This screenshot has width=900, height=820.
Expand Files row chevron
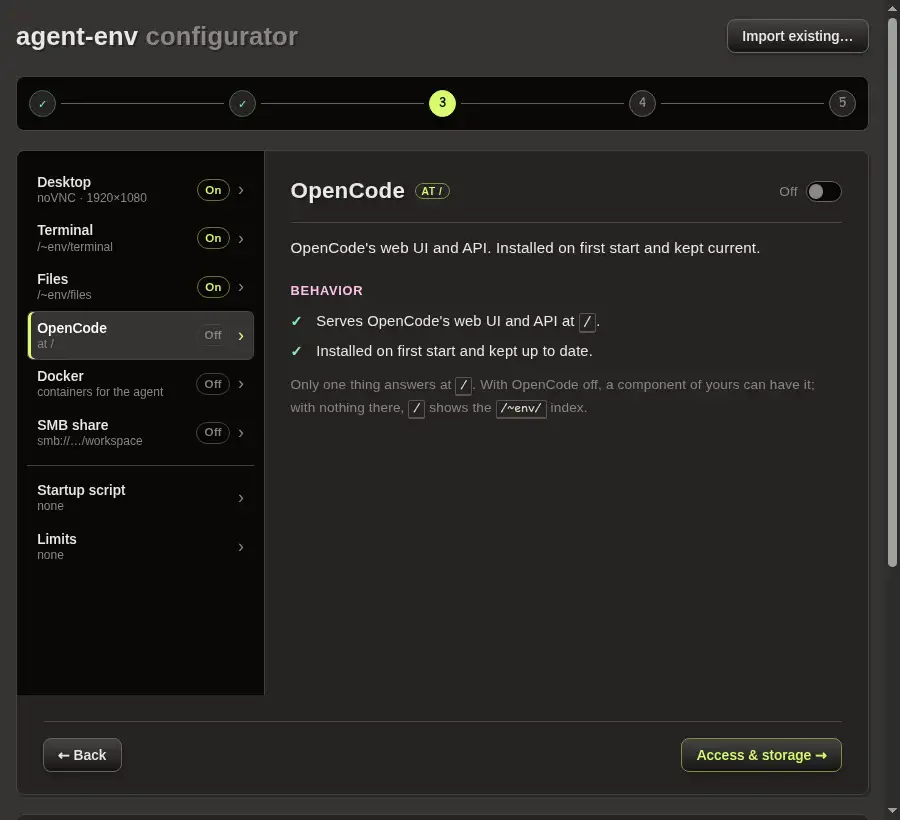click(241, 287)
